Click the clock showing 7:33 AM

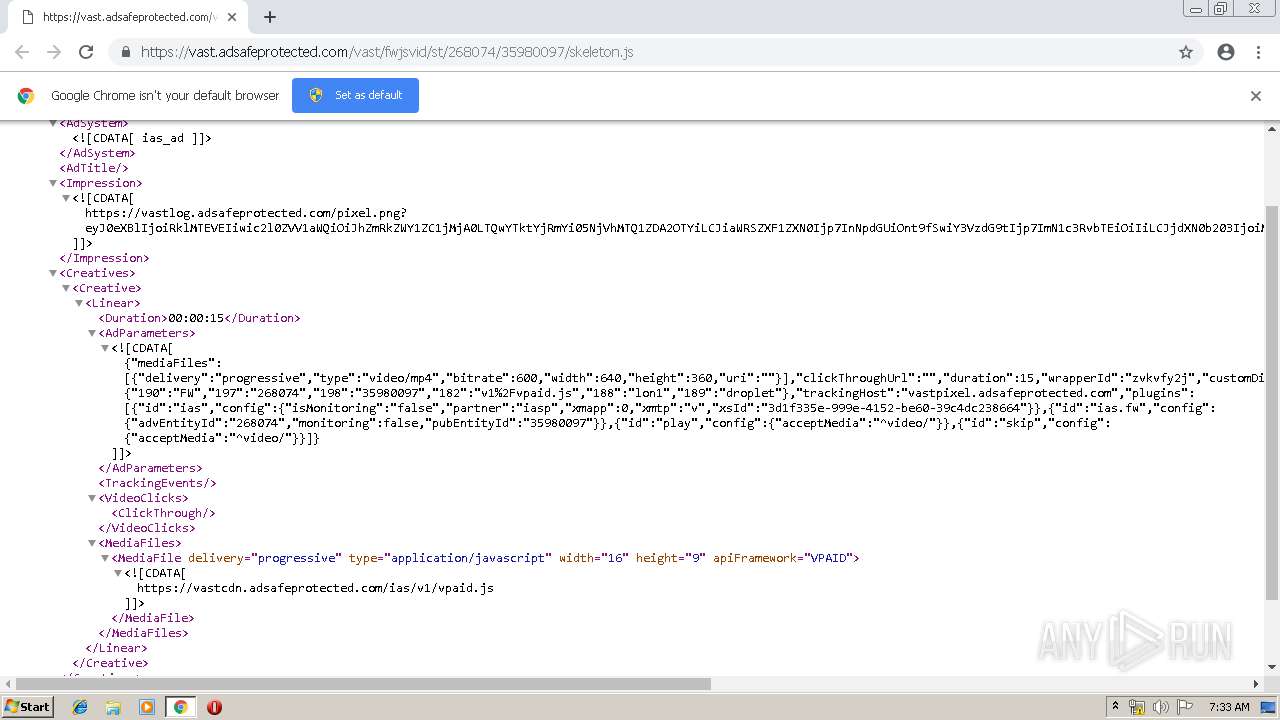[1228, 707]
